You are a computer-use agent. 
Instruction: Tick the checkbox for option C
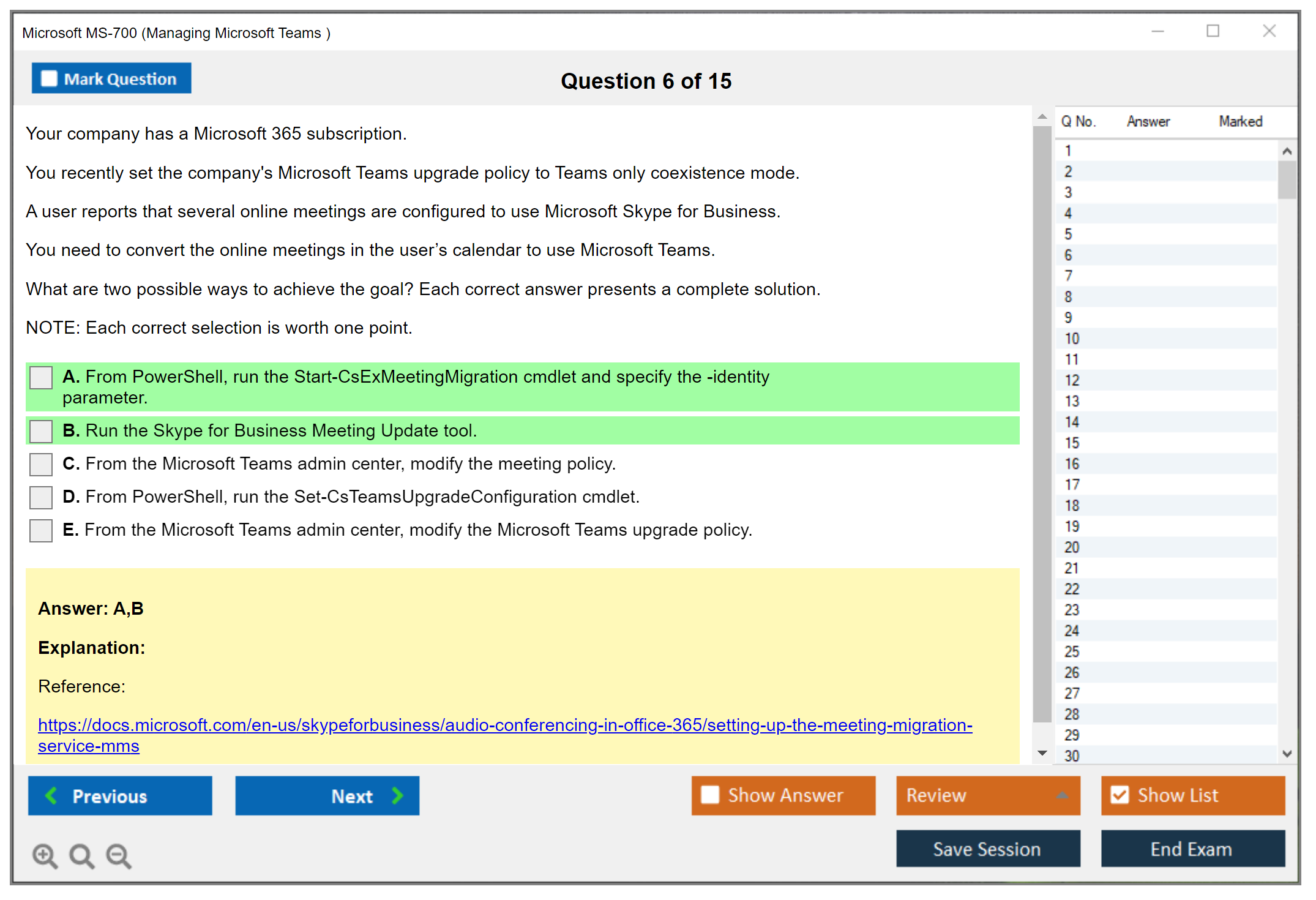pyautogui.click(x=41, y=464)
